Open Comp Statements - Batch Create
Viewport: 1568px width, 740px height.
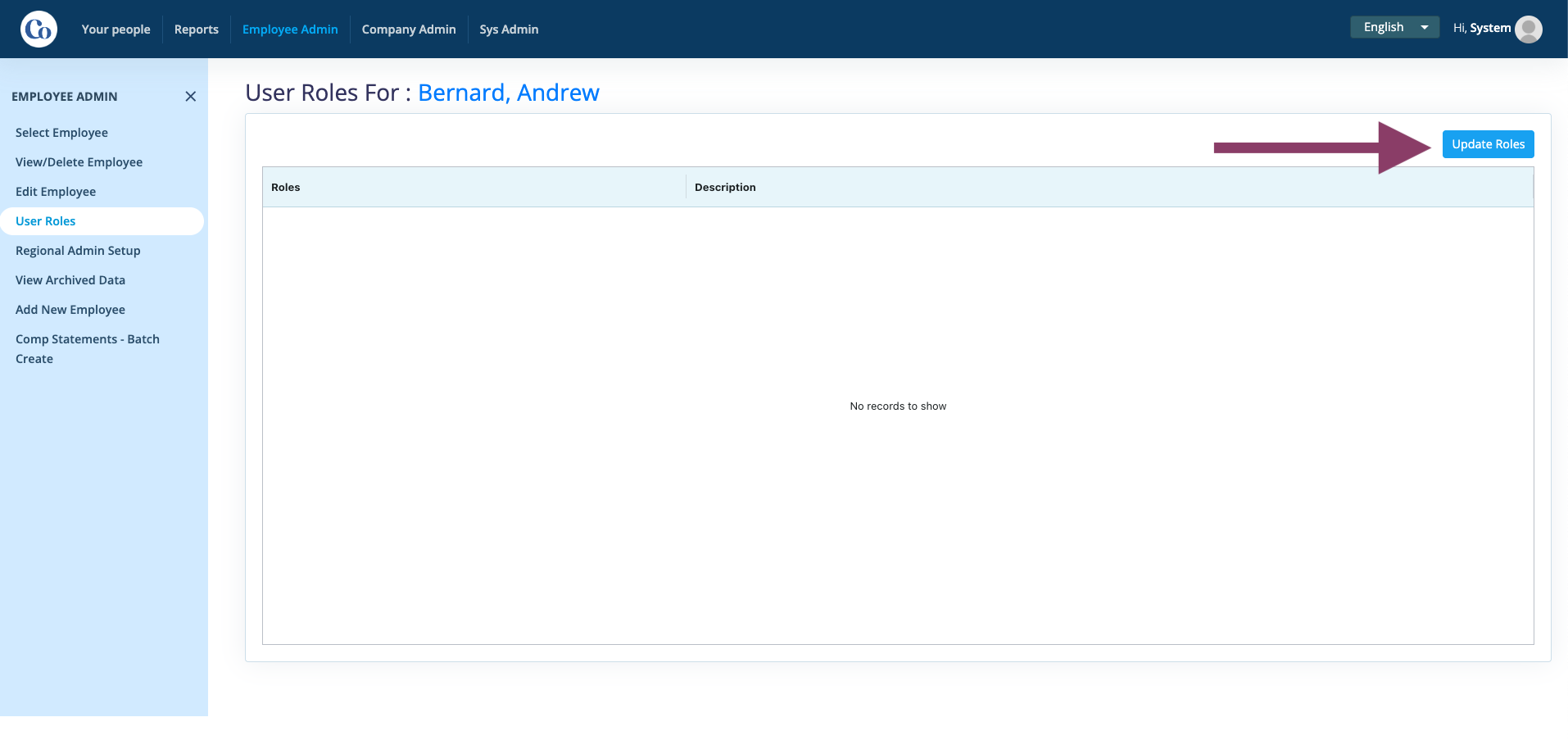[x=88, y=349]
